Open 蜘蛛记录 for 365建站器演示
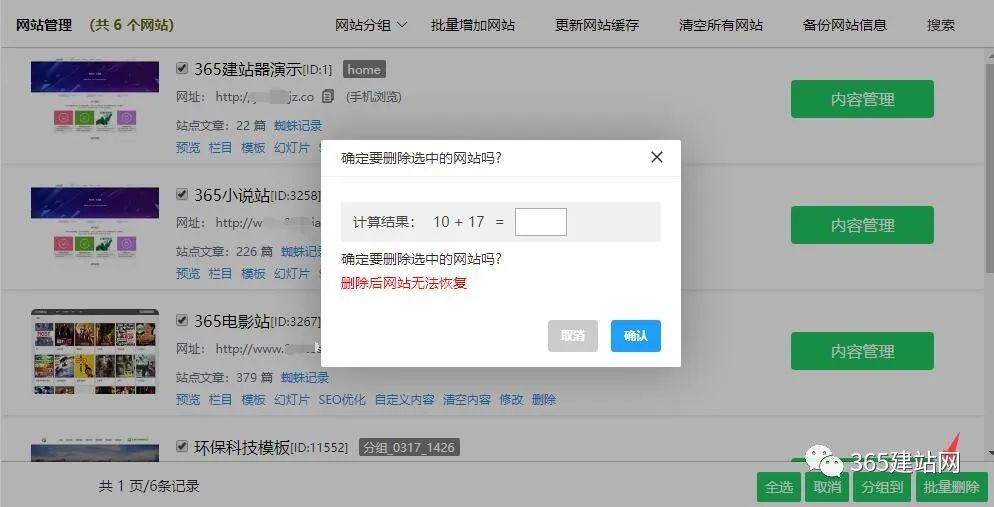994x507 pixels. pyautogui.click(x=298, y=125)
